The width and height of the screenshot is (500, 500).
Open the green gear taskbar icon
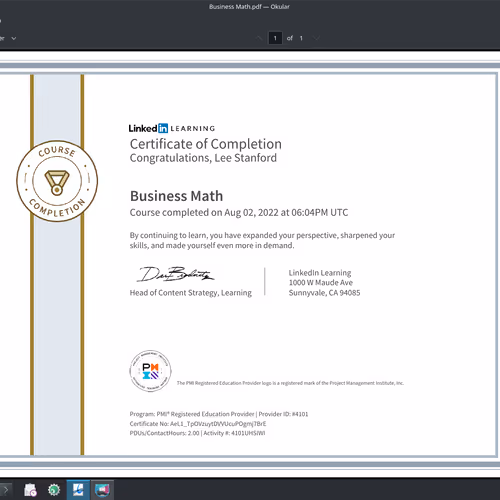tap(54, 490)
